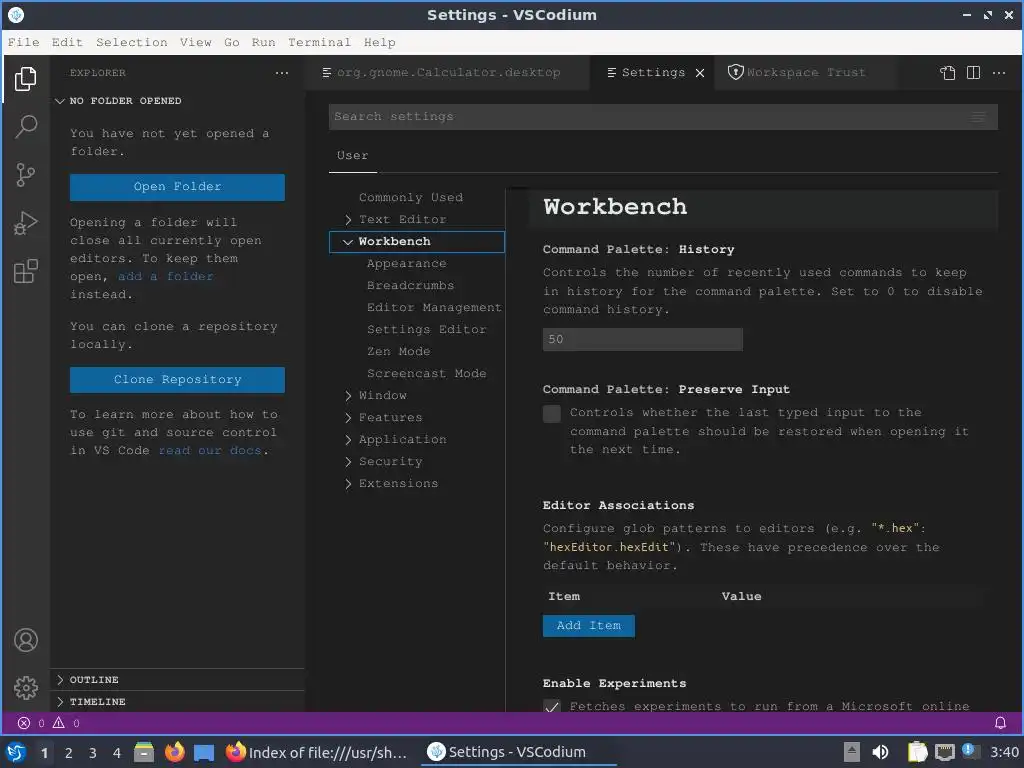Split the editor to the right

pyautogui.click(x=973, y=72)
